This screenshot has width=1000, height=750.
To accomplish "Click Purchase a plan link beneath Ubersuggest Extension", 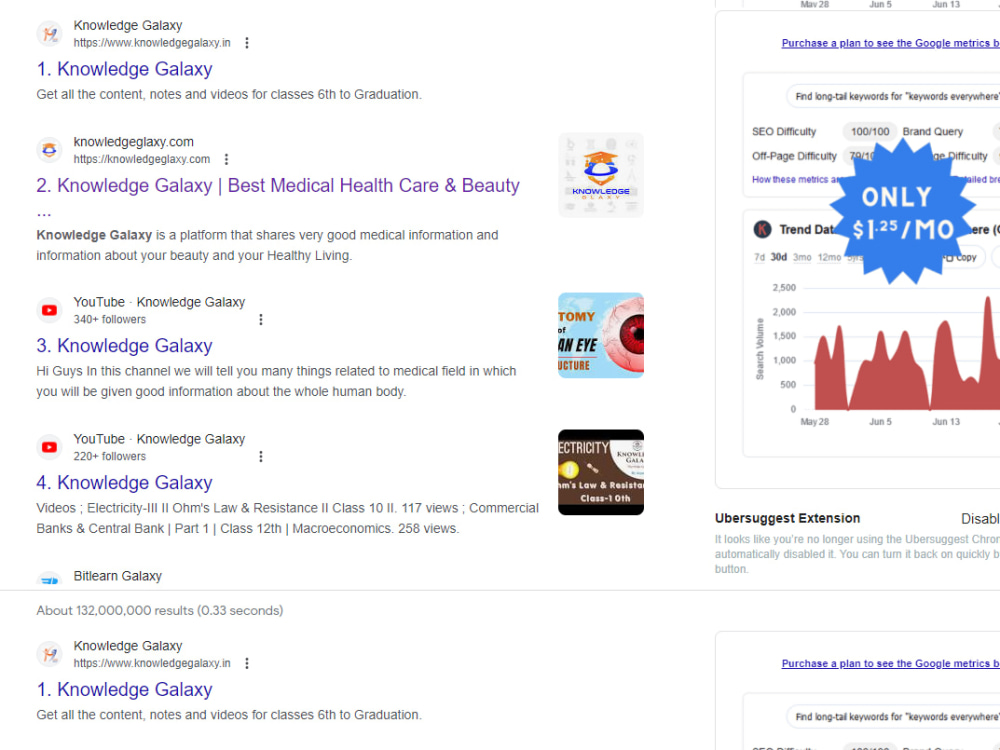I will point(890,663).
